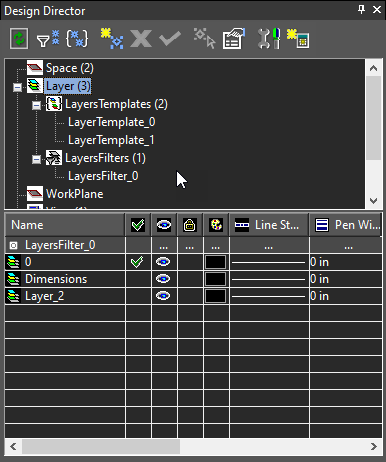The height and width of the screenshot is (462, 386).
Task: Click the lock column header icon
Action: tap(190, 225)
